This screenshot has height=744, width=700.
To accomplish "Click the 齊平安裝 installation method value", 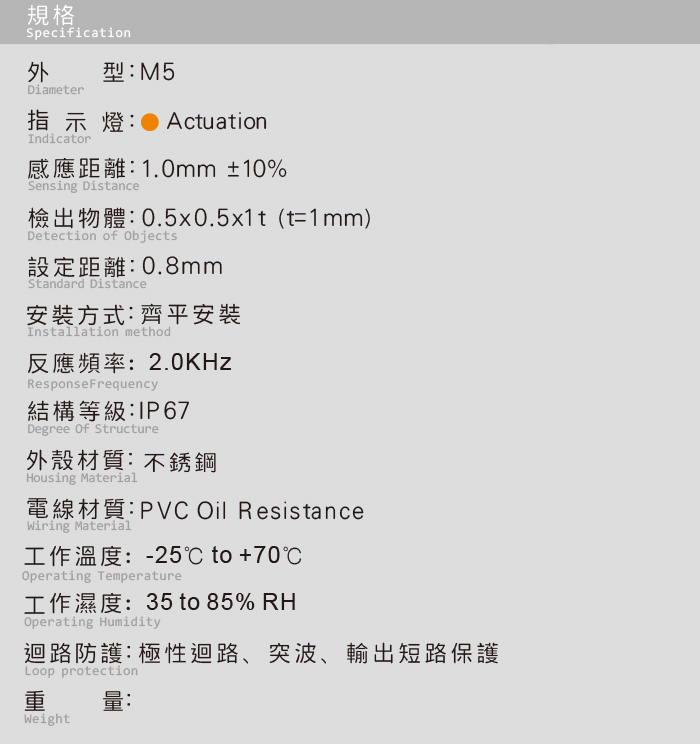I will pos(191,315).
